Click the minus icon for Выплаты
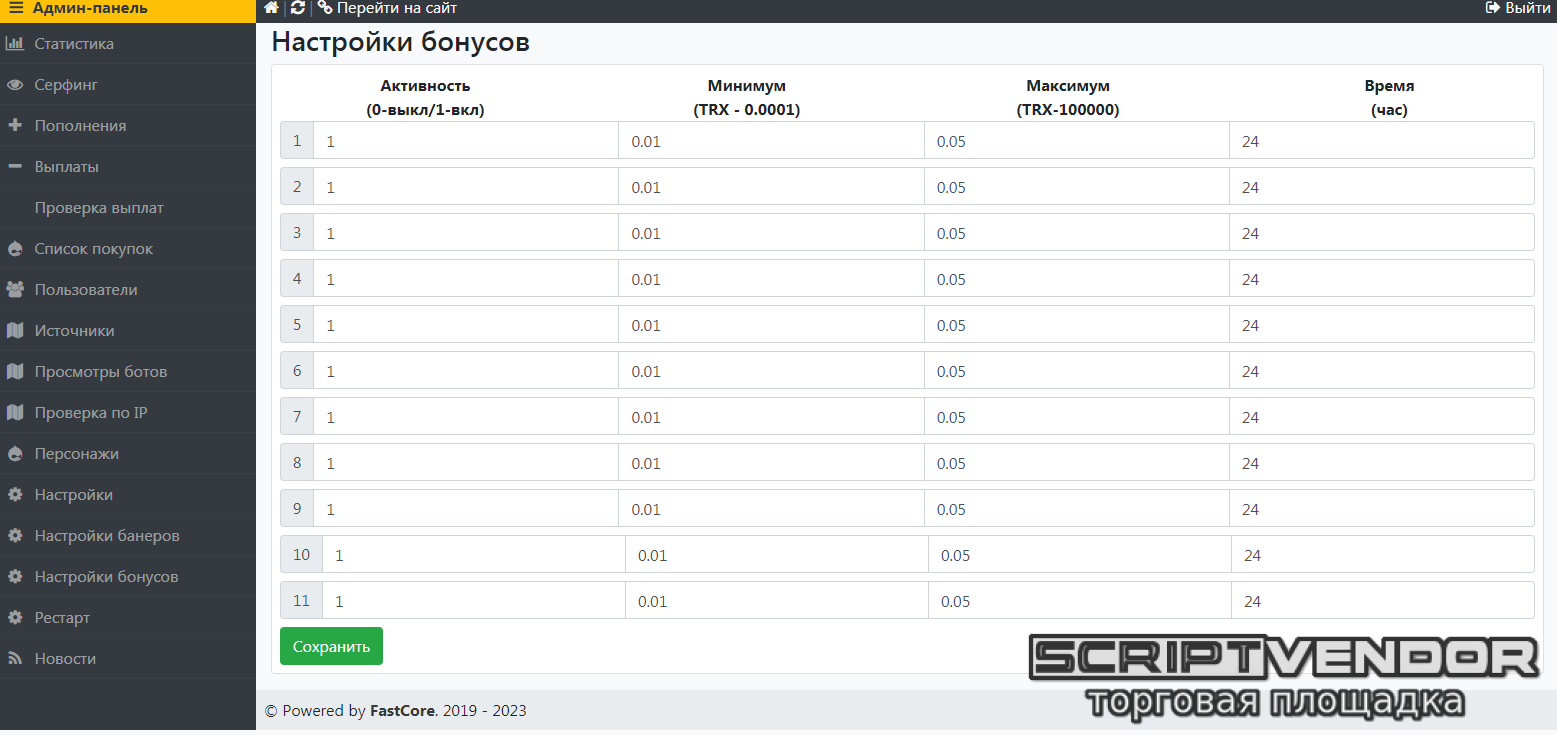This screenshot has width=1557, height=735. coord(15,167)
